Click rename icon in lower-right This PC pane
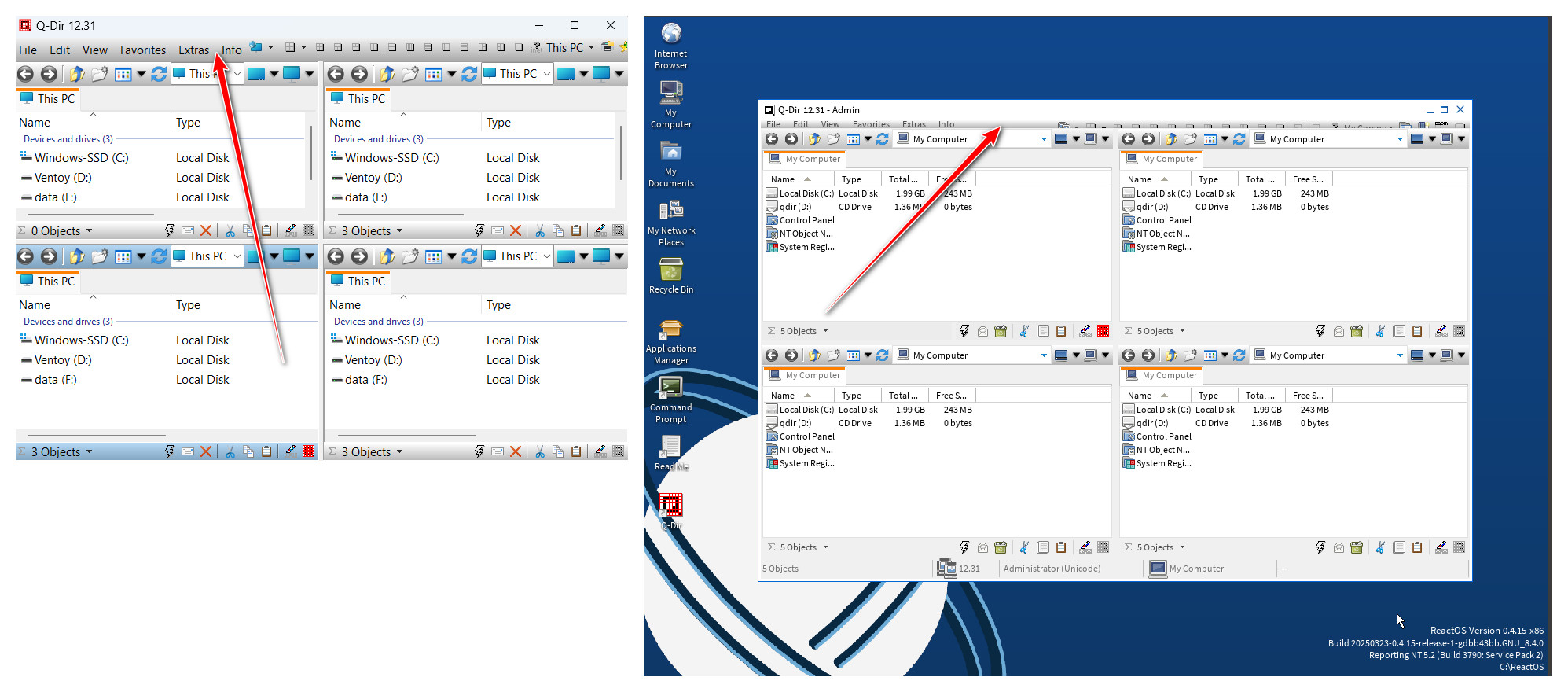The height and width of the screenshot is (692, 1568). pos(498,451)
